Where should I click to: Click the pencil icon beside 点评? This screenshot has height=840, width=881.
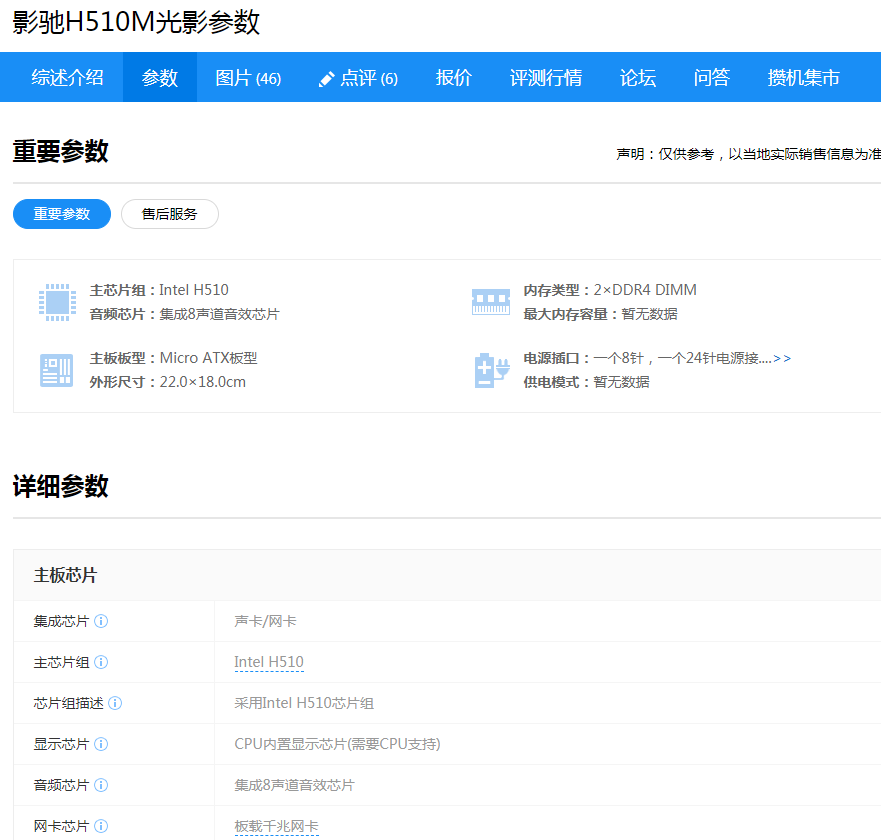pos(326,79)
